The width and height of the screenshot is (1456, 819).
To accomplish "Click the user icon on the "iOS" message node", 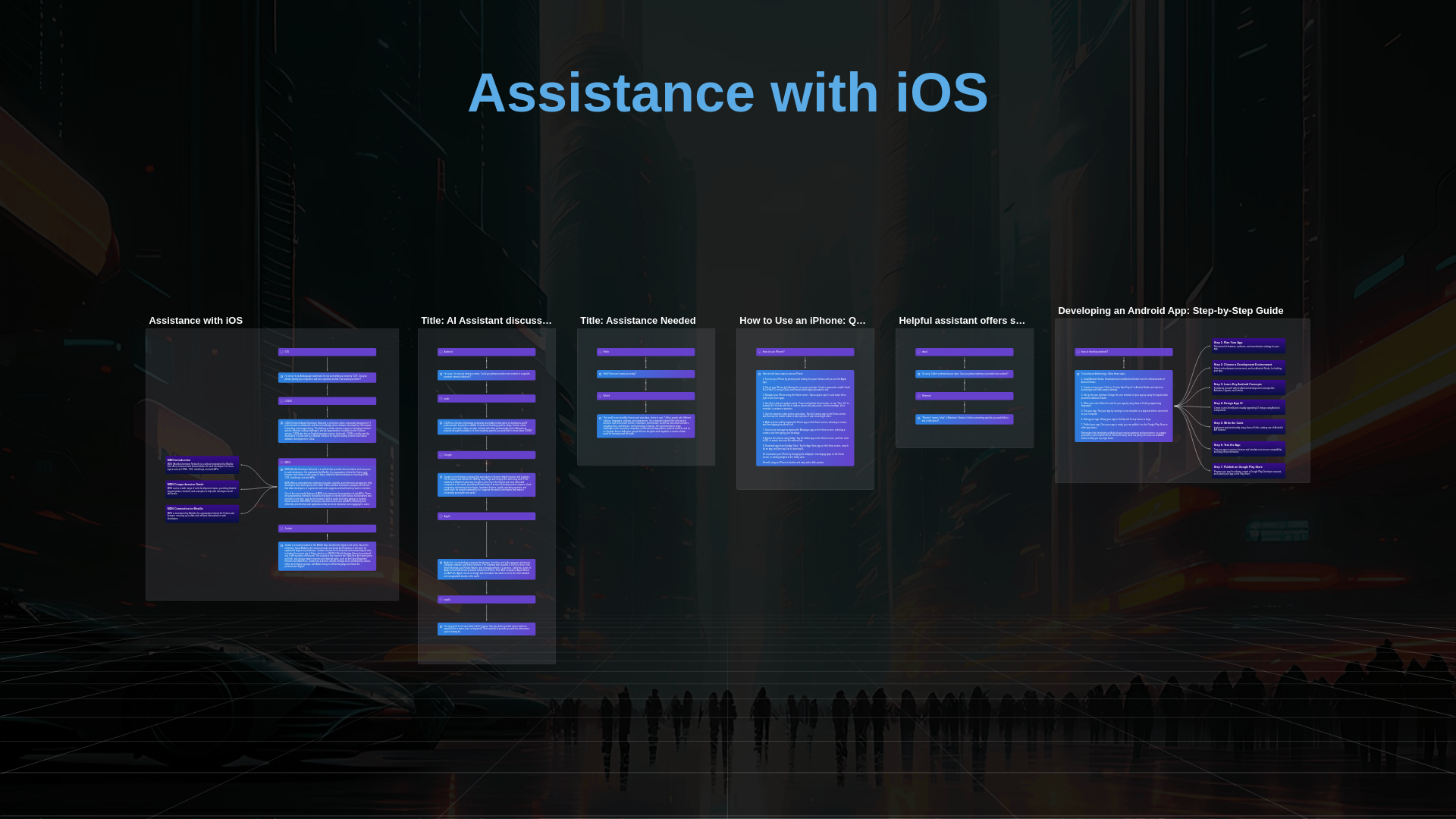I will point(281,352).
